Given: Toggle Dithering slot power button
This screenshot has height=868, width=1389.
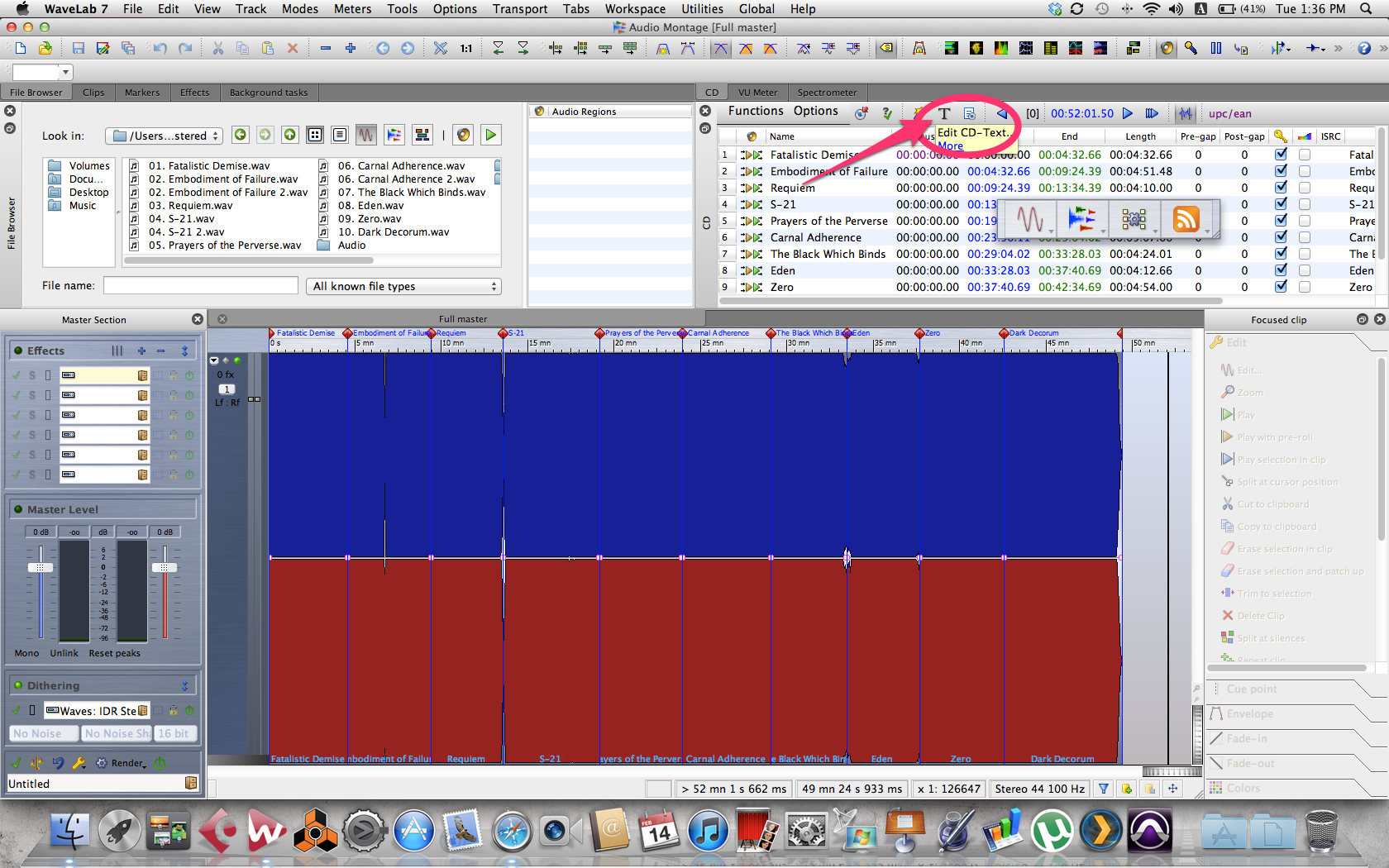Looking at the screenshot, I should (189, 710).
